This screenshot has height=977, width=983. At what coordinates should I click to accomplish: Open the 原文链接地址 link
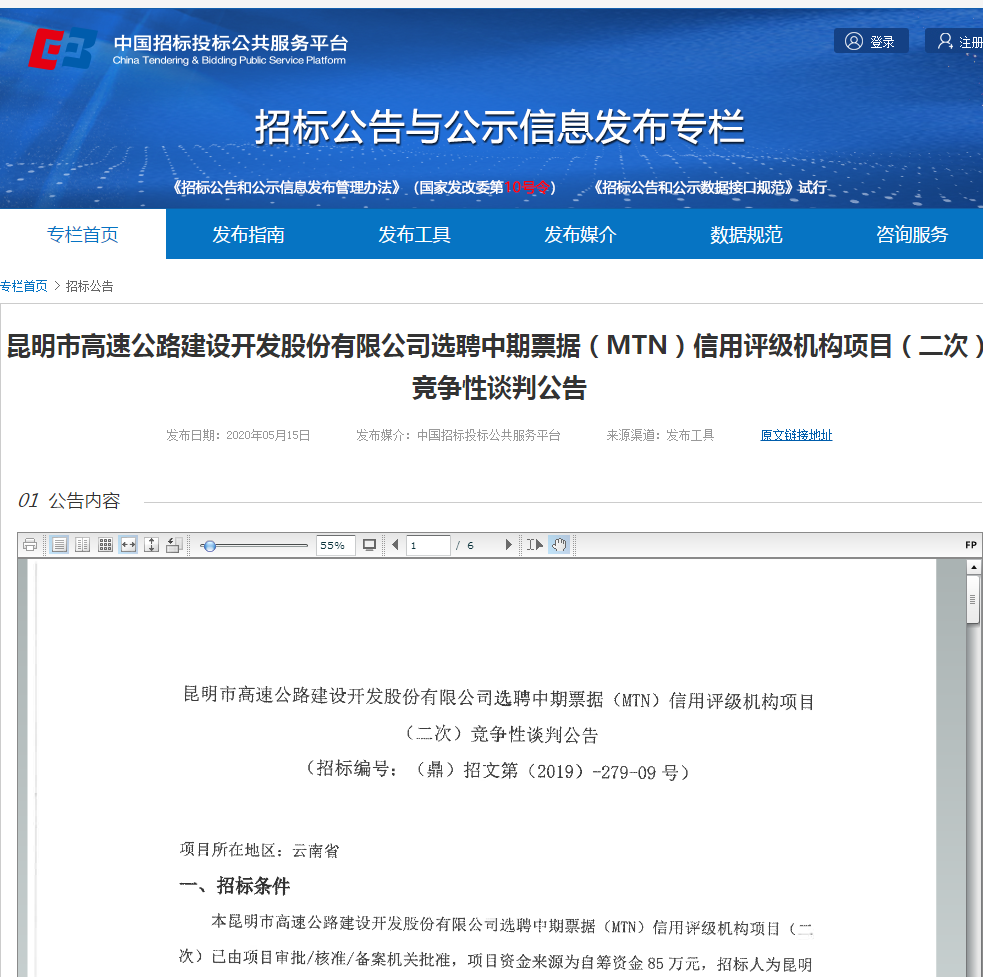click(796, 435)
